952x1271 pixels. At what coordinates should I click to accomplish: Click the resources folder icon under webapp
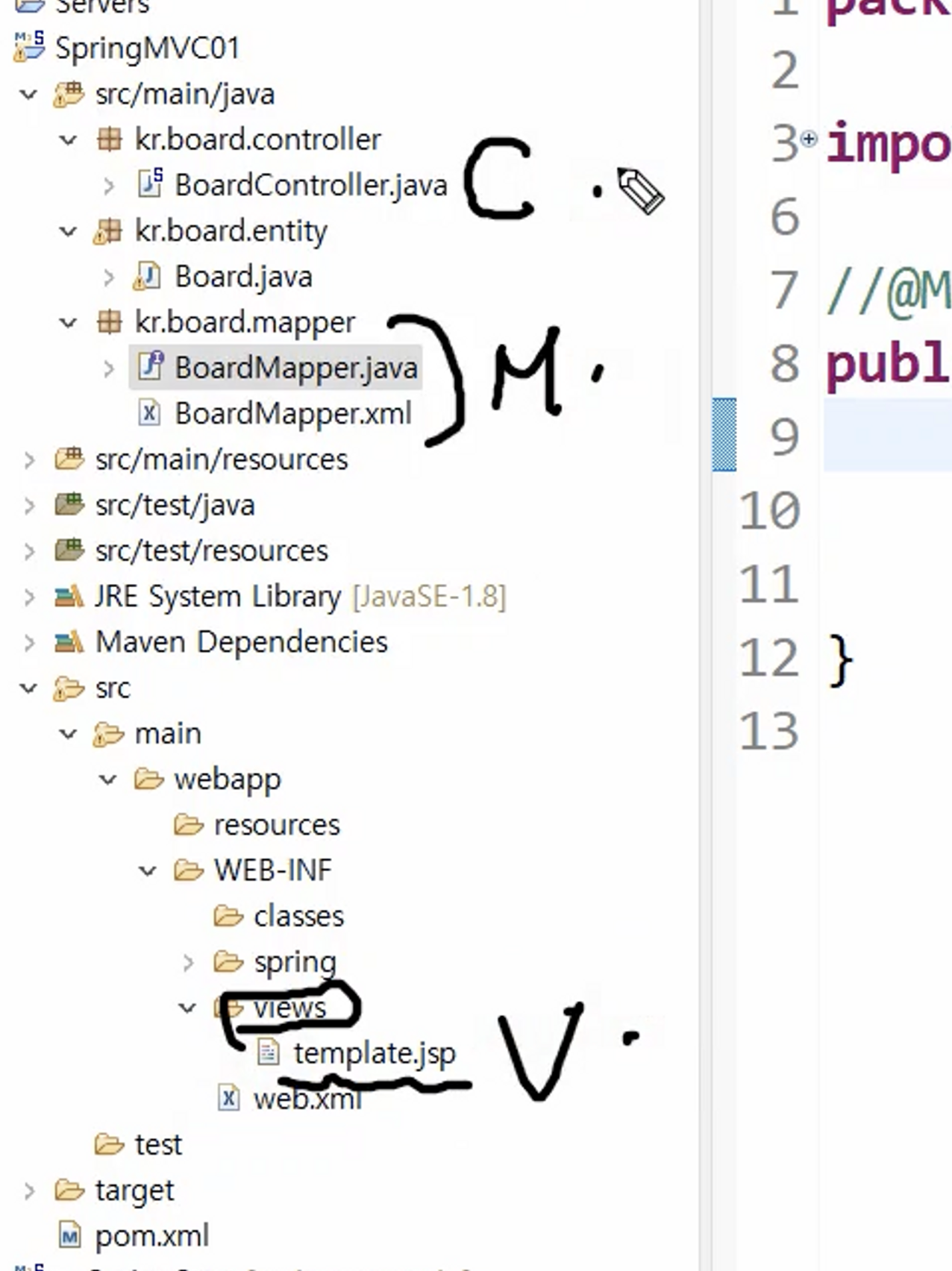[188, 825]
